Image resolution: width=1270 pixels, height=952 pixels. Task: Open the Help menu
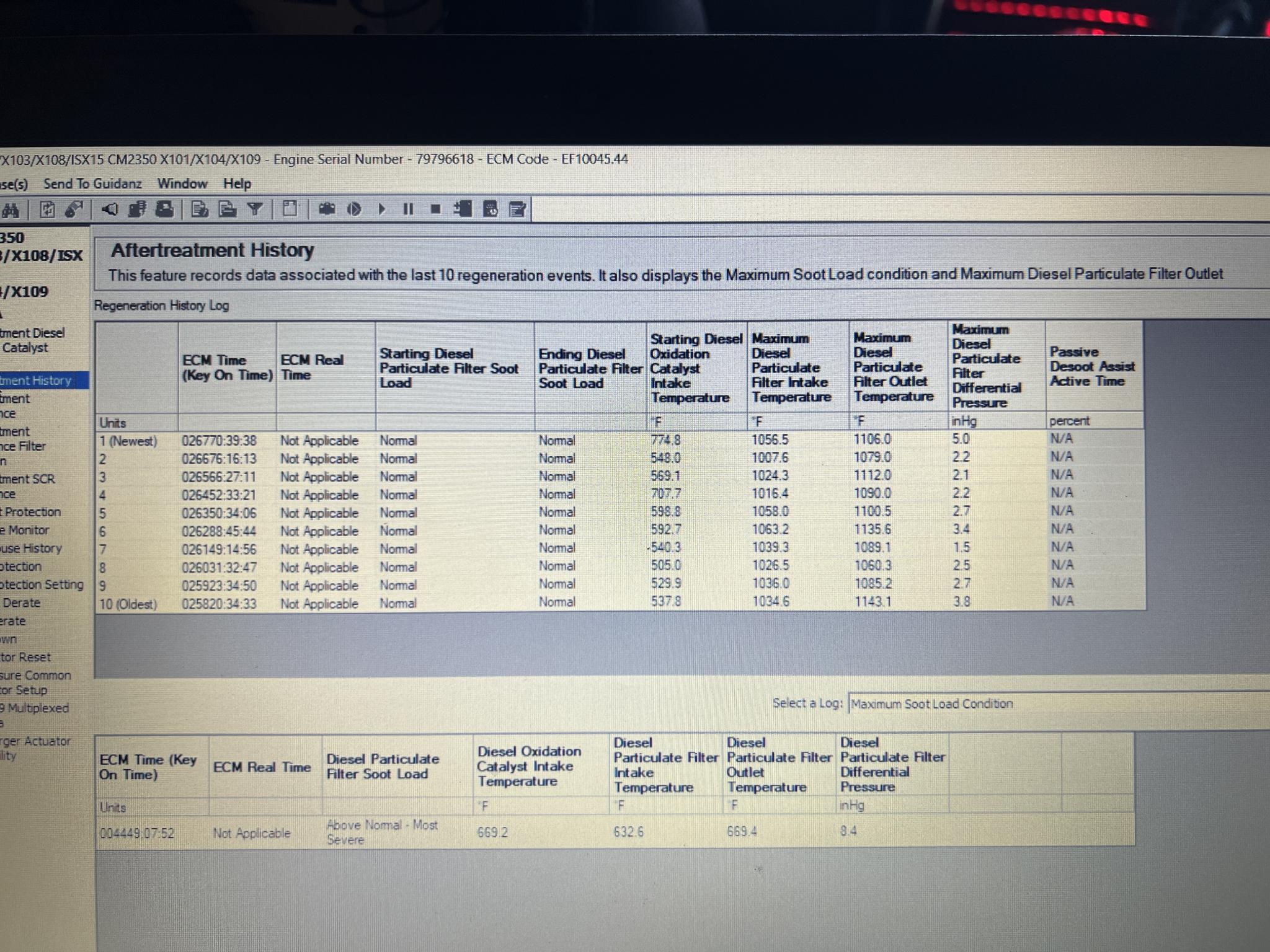tap(237, 183)
